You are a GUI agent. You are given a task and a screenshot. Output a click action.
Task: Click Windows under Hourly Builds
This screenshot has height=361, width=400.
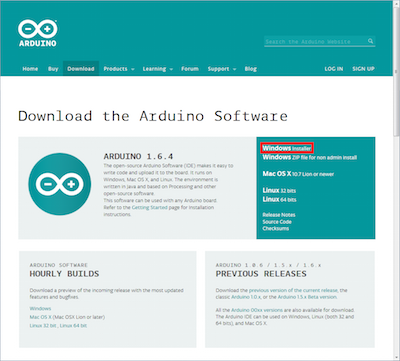click(40, 308)
